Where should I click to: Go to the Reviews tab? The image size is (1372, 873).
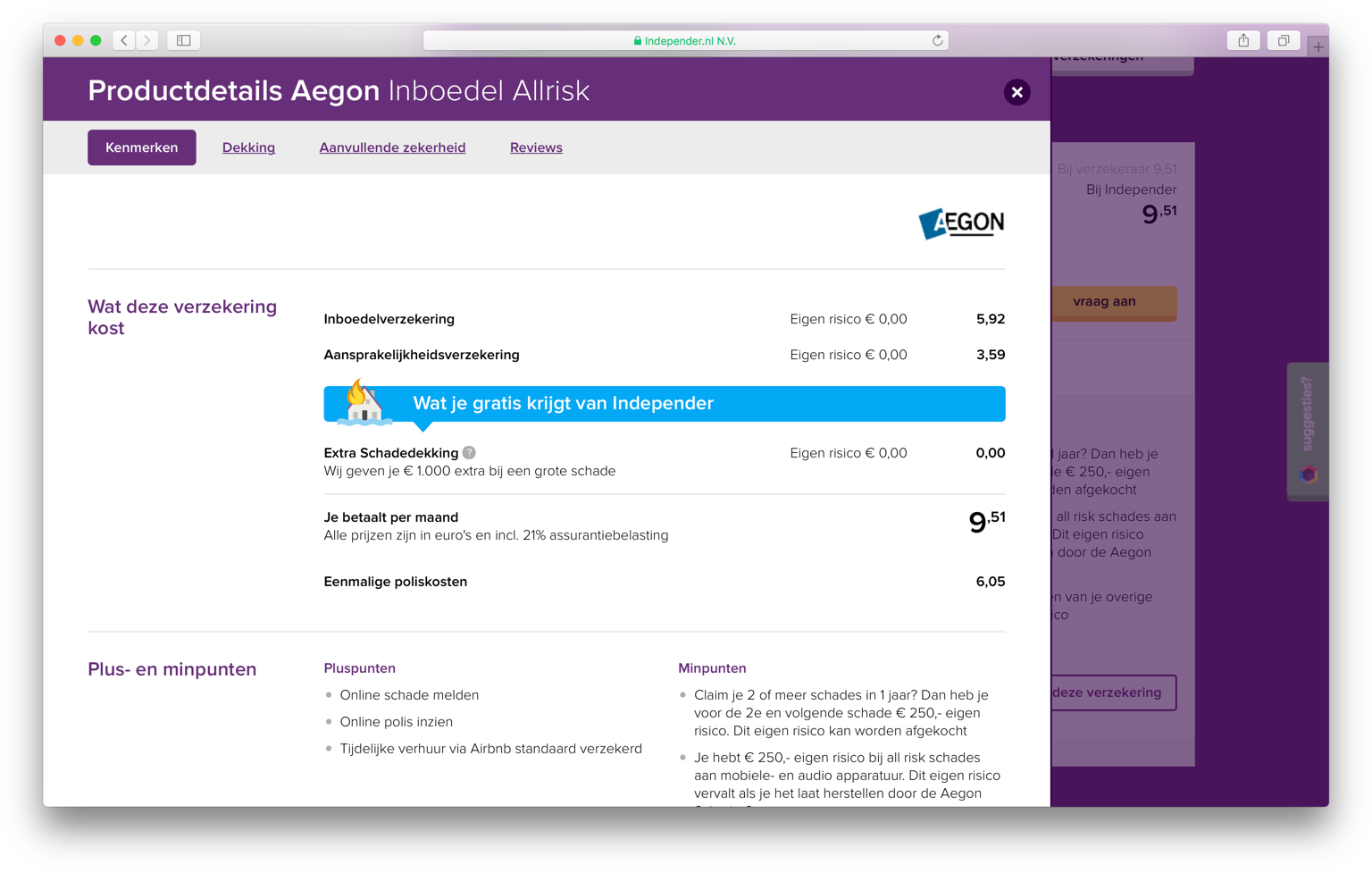tap(536, 147)
